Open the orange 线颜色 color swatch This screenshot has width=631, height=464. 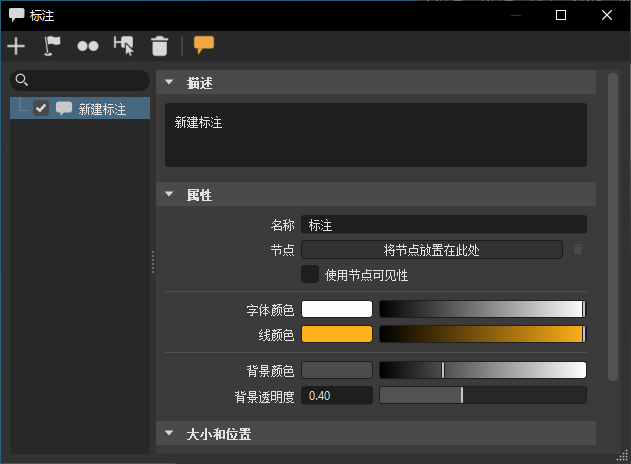pos(337,334)
